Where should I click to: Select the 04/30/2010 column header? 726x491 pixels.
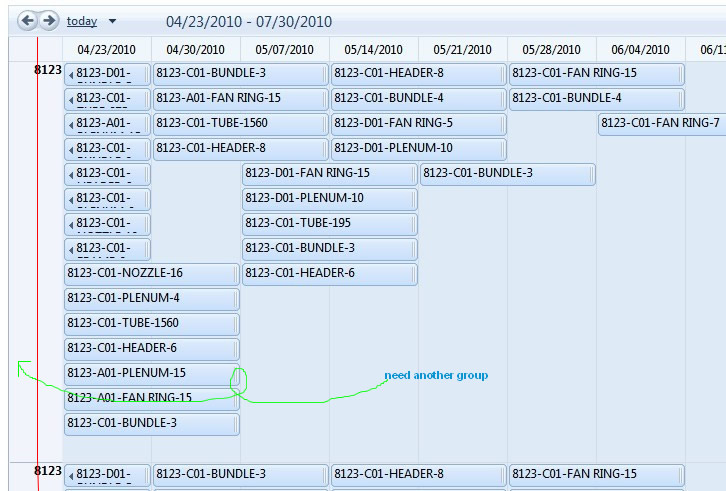coord(195,50)
